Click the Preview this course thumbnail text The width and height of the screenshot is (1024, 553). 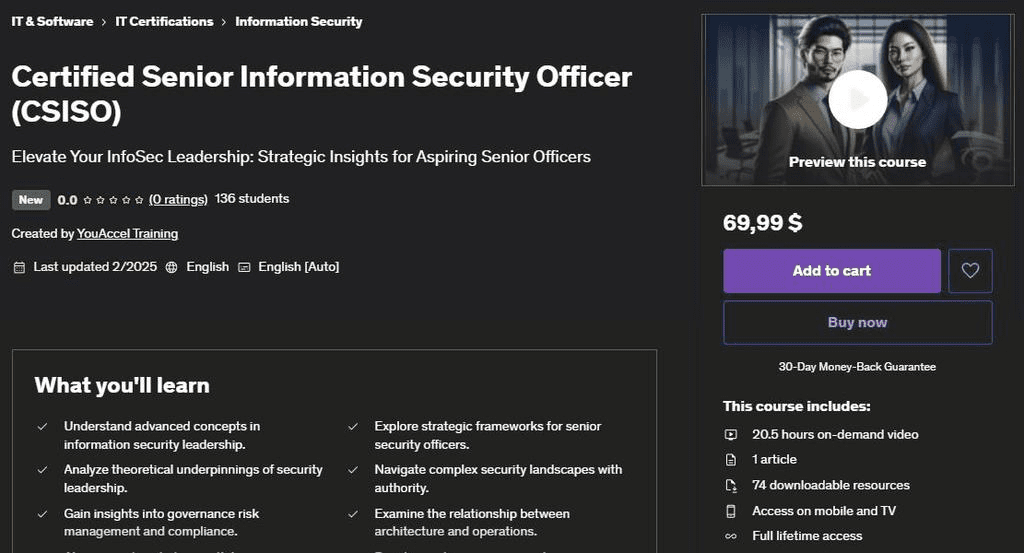pyautogui.click(x=857, y=162)
